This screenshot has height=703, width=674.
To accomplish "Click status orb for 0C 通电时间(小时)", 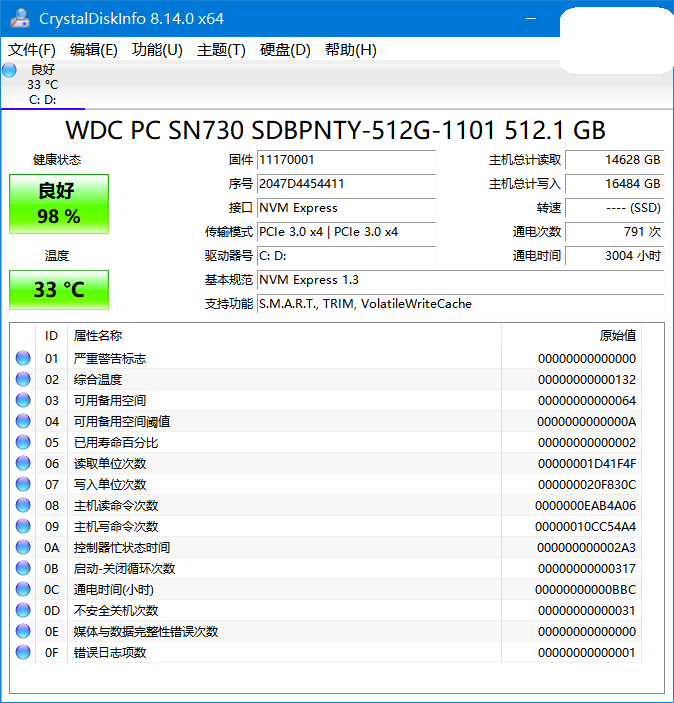I will pos(23,590).
